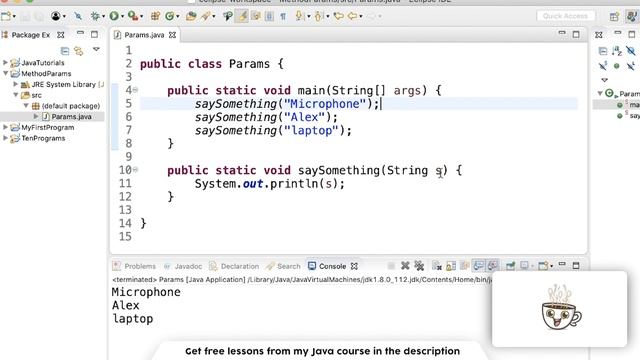
Task: Click the Open Perspective icon
Action: [x=614, y=16]
